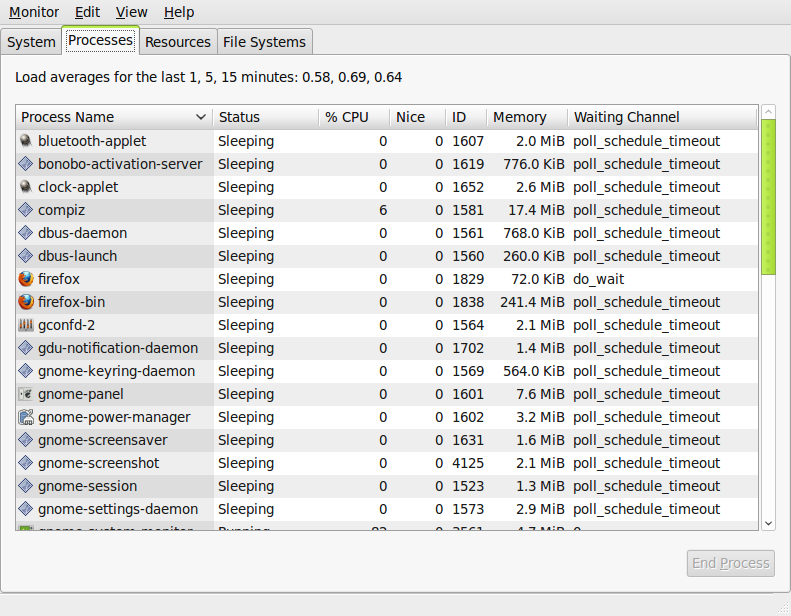Click the load averages text line

click(208, 77)
